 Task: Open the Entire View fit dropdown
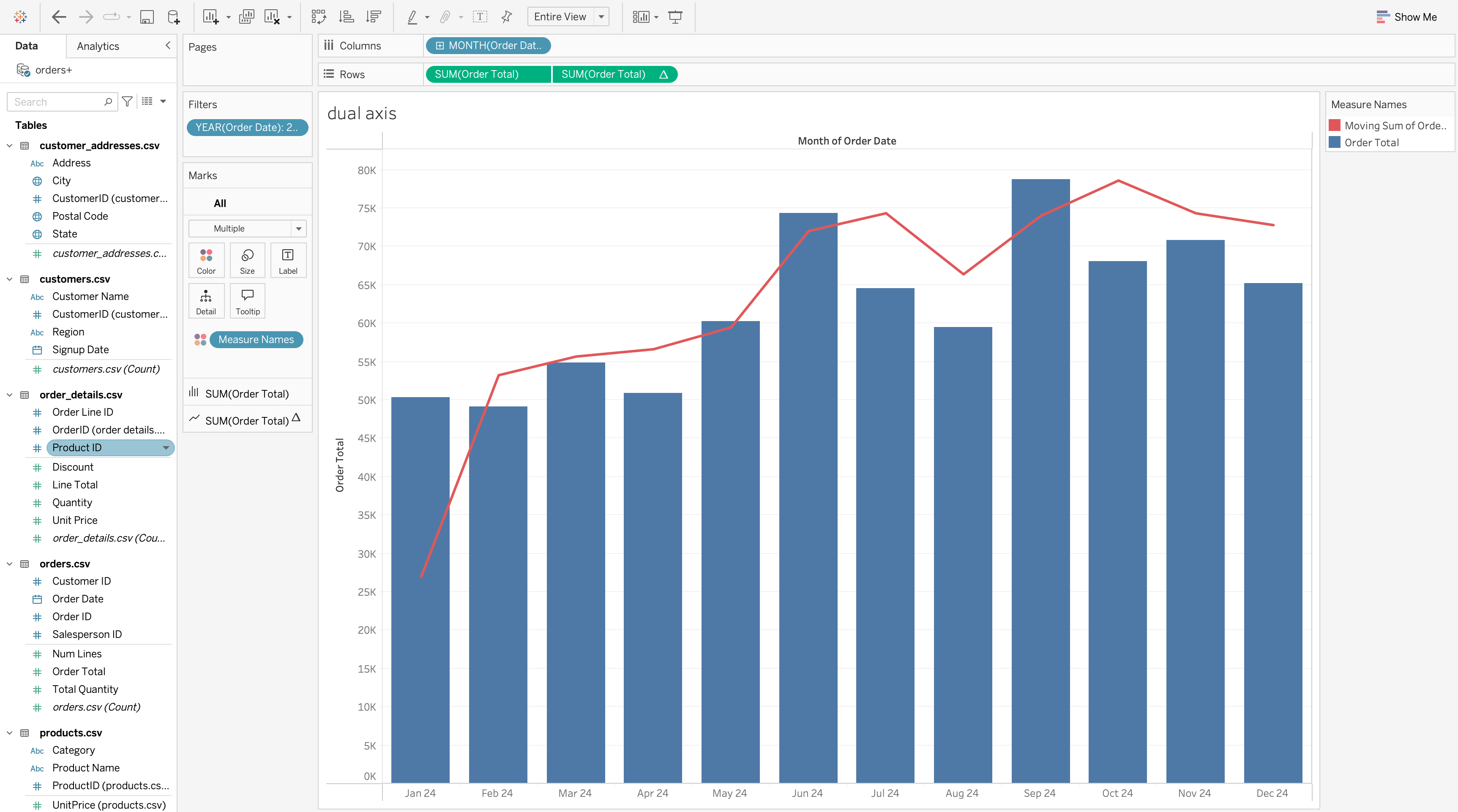tap(601, 17)
